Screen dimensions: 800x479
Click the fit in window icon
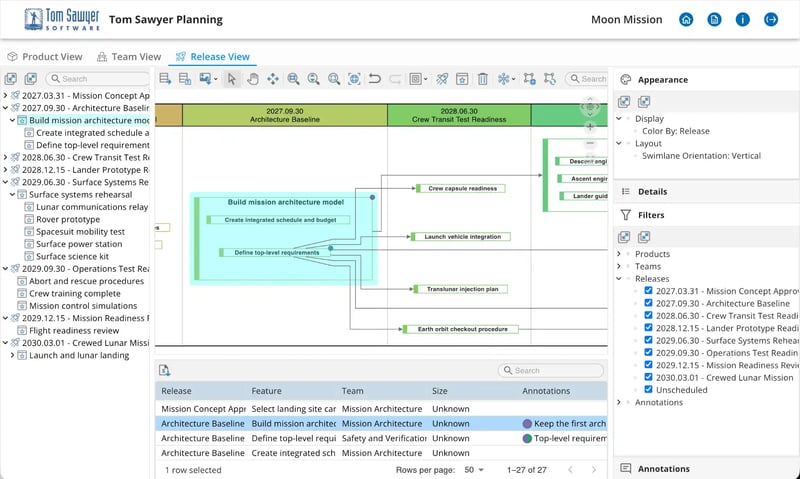[354, 79]
